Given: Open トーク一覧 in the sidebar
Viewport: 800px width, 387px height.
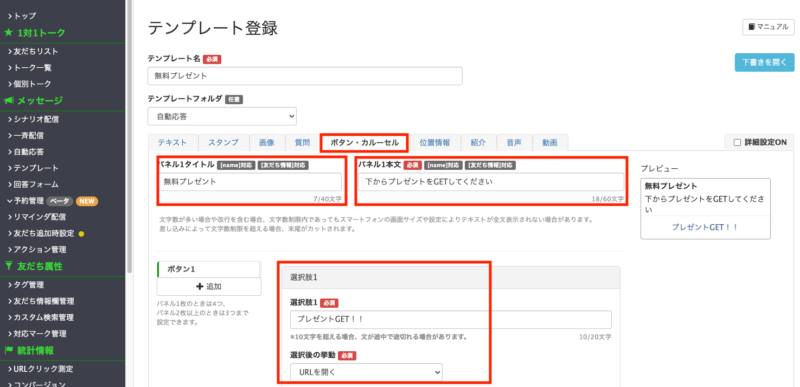Looking at the screenshot, I should 30,68.
